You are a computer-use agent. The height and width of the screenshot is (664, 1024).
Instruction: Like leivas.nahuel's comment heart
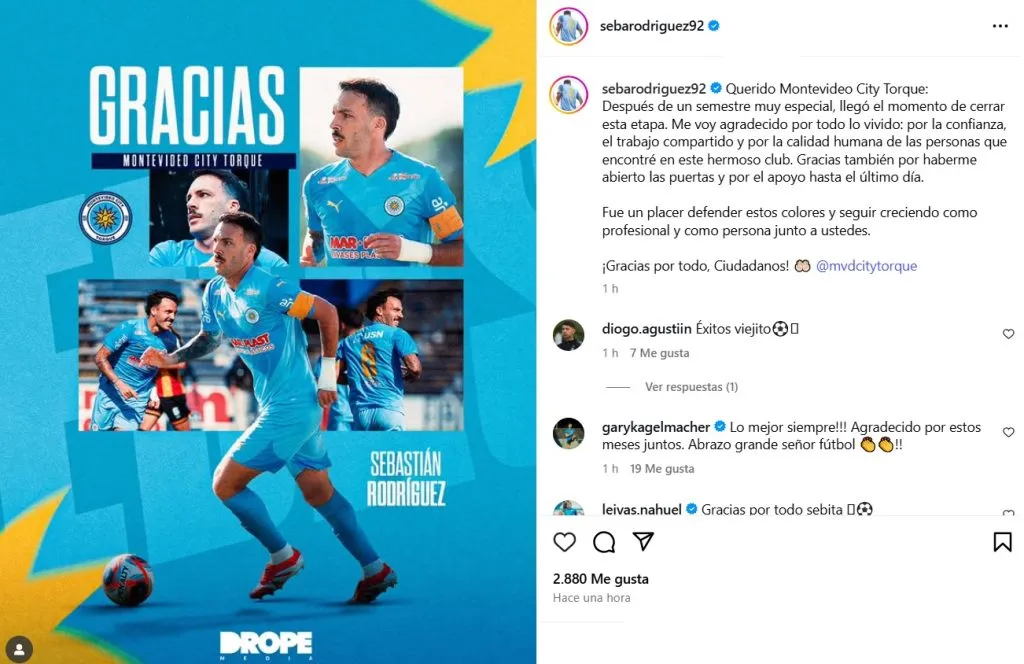(1008, 513)
